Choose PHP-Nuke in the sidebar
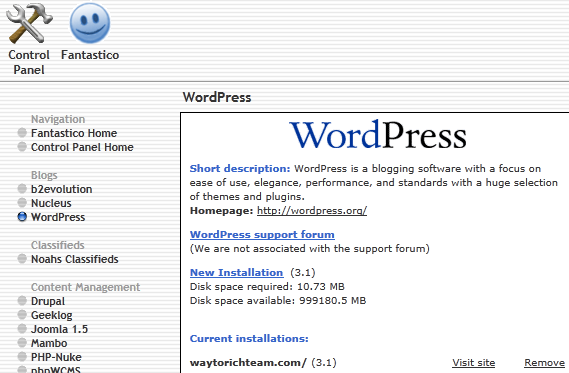 tap(56, 357)
